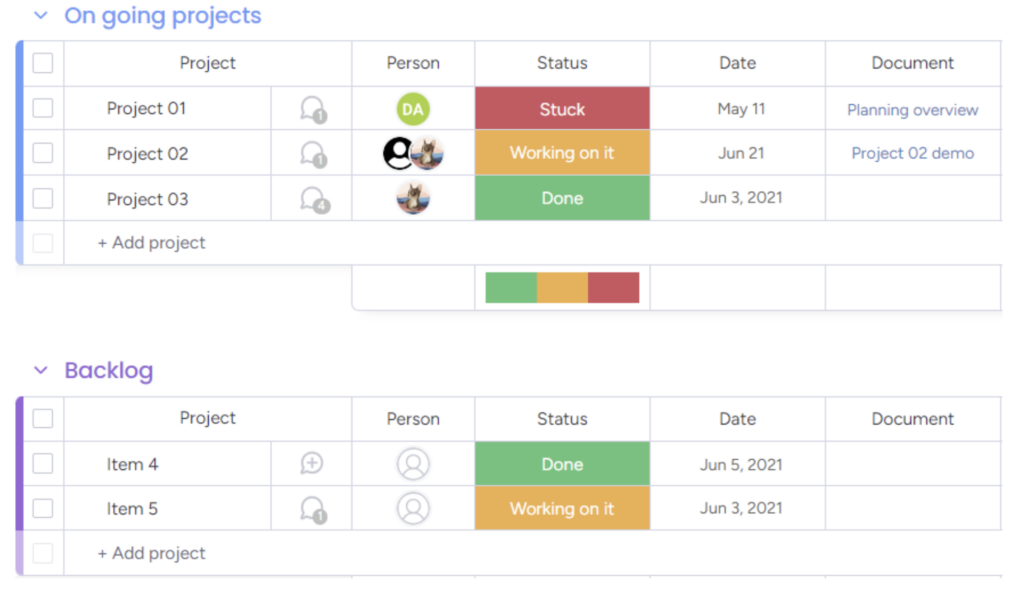Click Add project under Backlog

click(152, 553)
